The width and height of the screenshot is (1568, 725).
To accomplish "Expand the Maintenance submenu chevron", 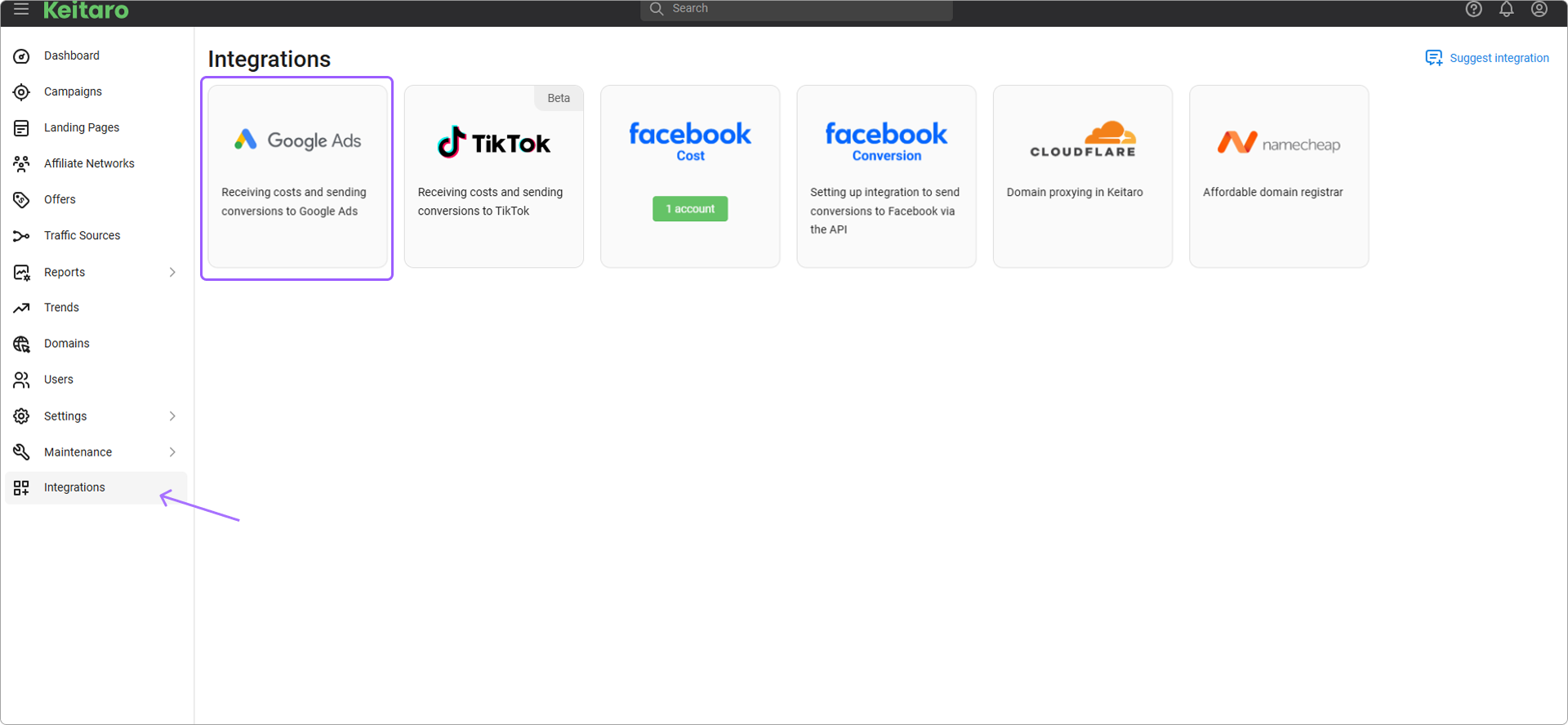I will (172, 452).
